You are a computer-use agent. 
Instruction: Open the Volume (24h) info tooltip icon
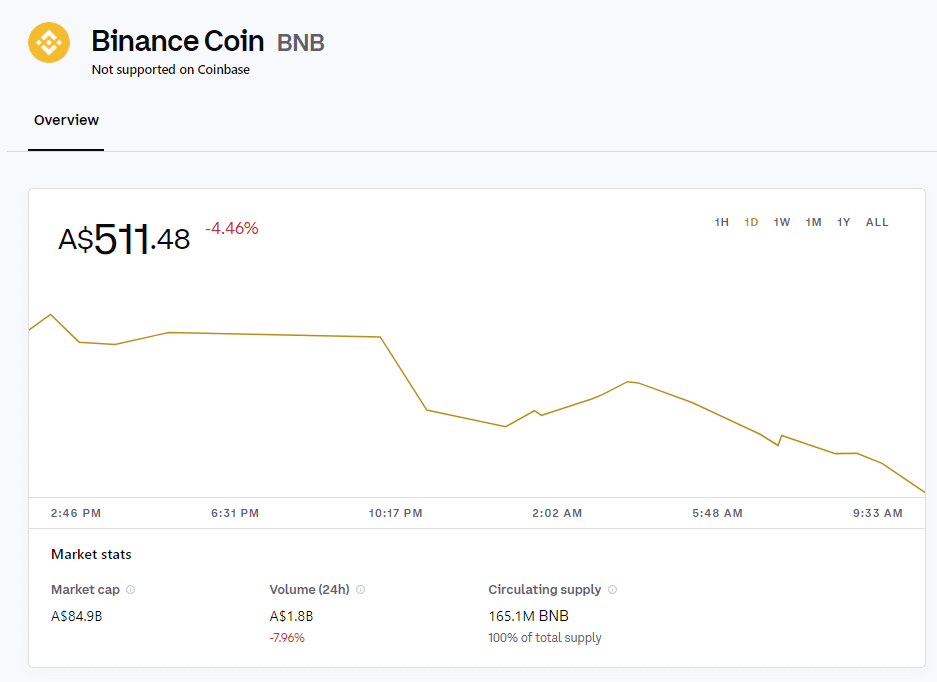click(x=360, y=589)
